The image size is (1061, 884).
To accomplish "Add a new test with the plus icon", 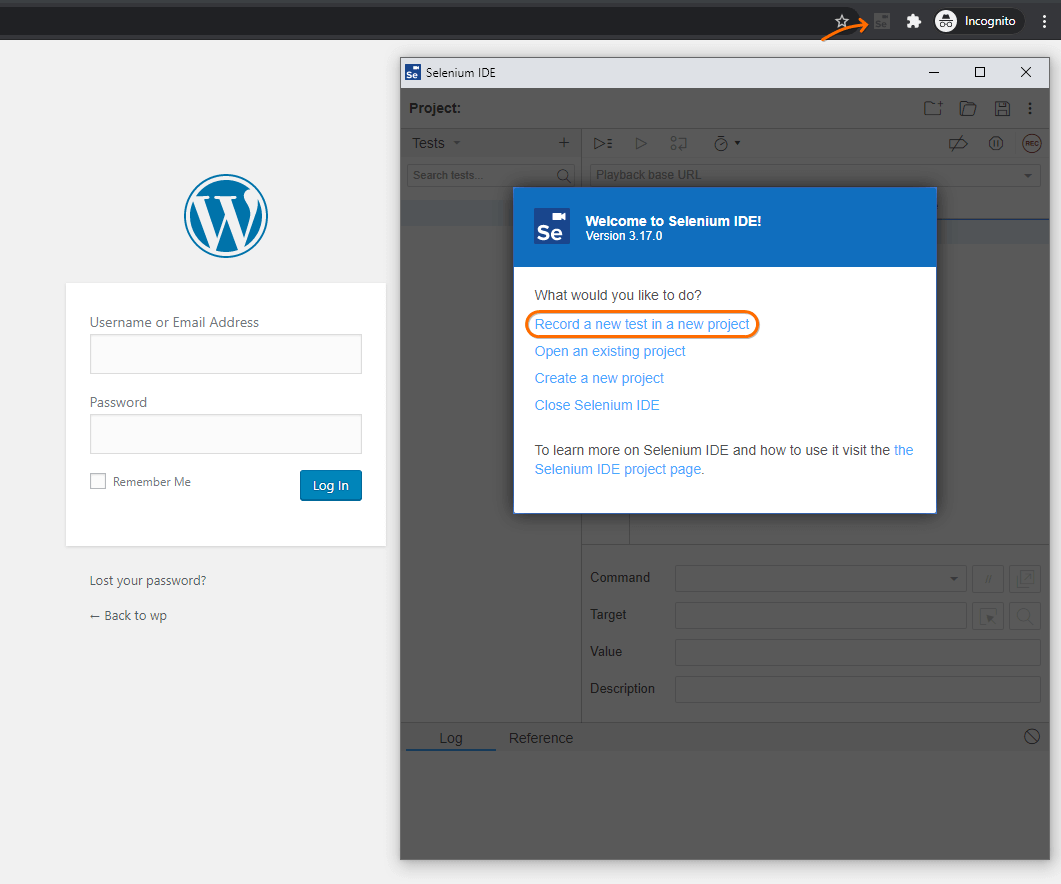I will (x=564, y=143).
